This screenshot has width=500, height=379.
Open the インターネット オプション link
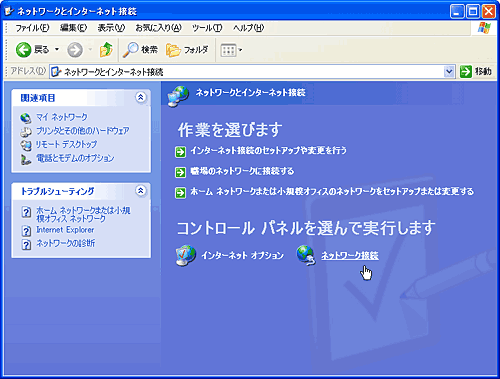[x=242, y=255]
